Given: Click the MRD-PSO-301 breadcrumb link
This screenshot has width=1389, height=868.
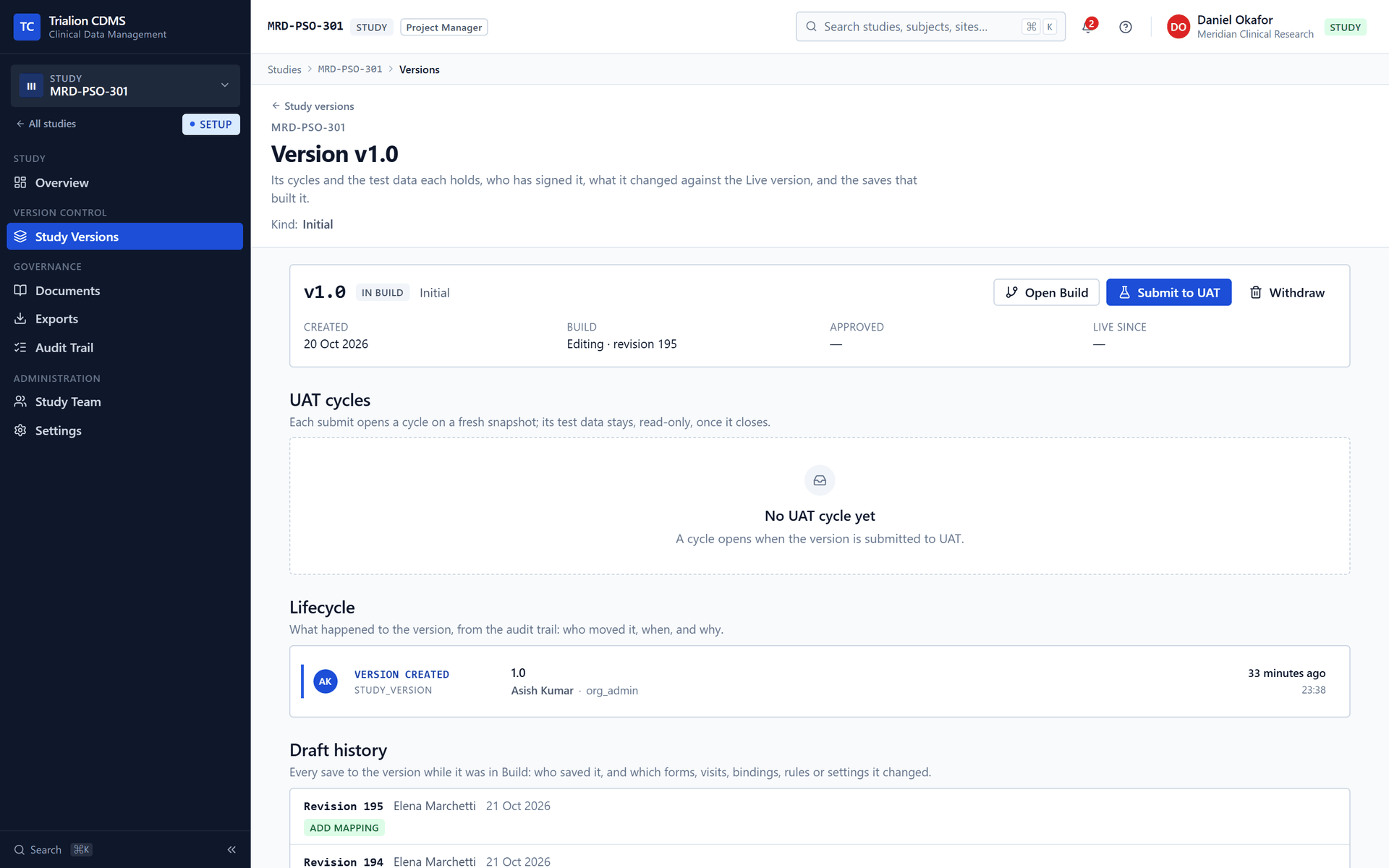Looking at the screenshot, I should [x=350, y=69].
